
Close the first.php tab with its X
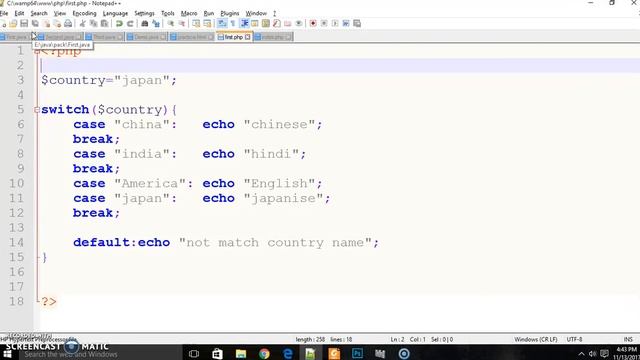(247, 37)
